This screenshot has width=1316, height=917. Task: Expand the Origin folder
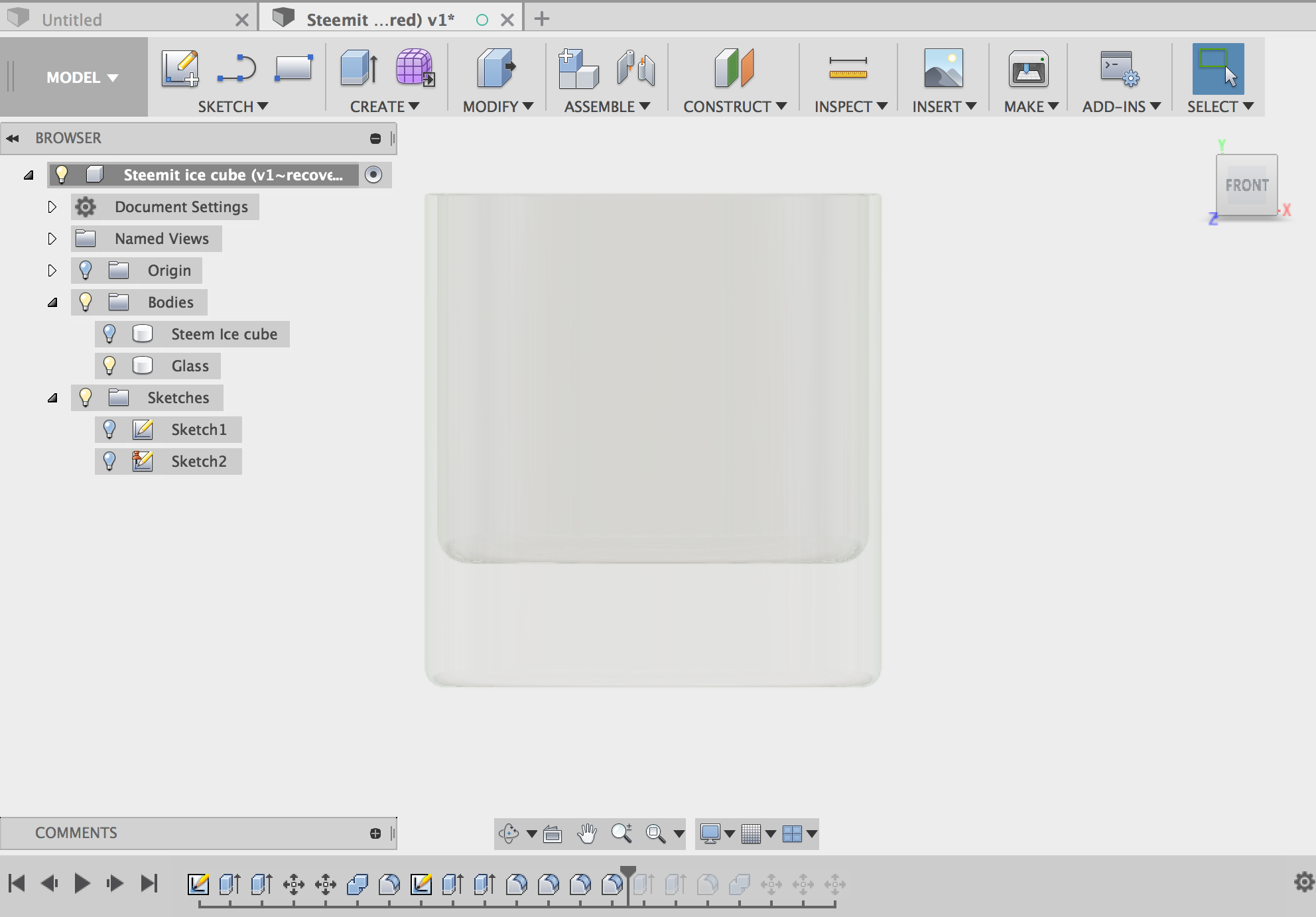click(52, 271)
